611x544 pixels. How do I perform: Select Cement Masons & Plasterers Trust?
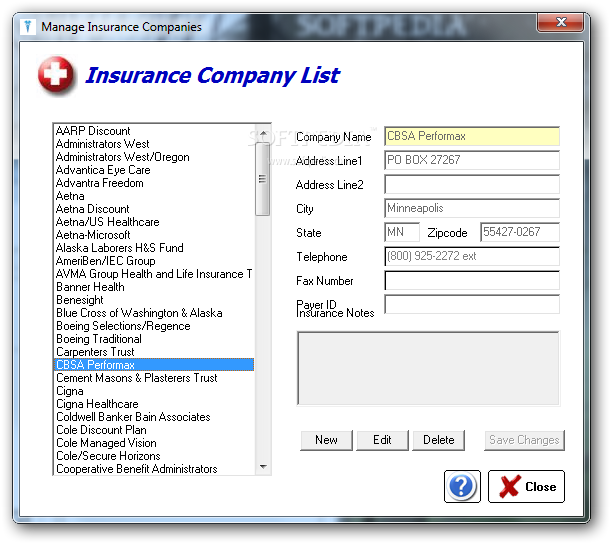tap(154, 378)
